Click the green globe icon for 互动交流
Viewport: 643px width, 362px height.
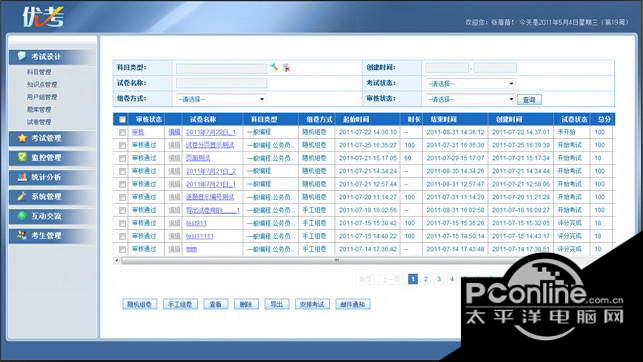coord(22,216)
